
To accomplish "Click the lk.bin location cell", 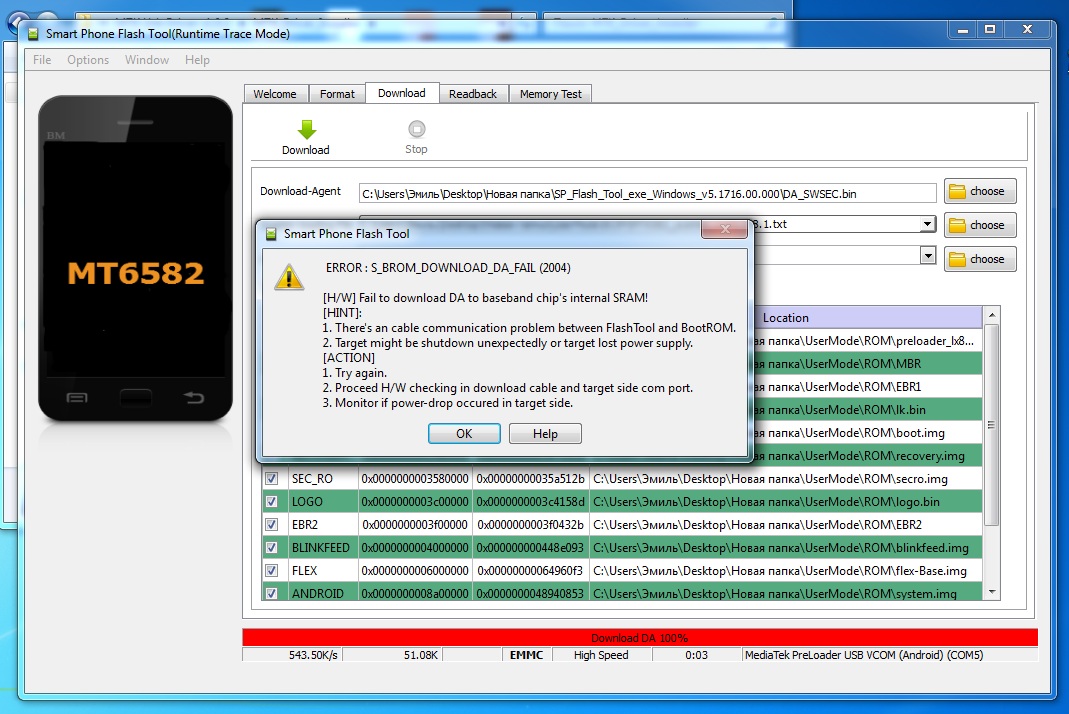I will [868, 410].
